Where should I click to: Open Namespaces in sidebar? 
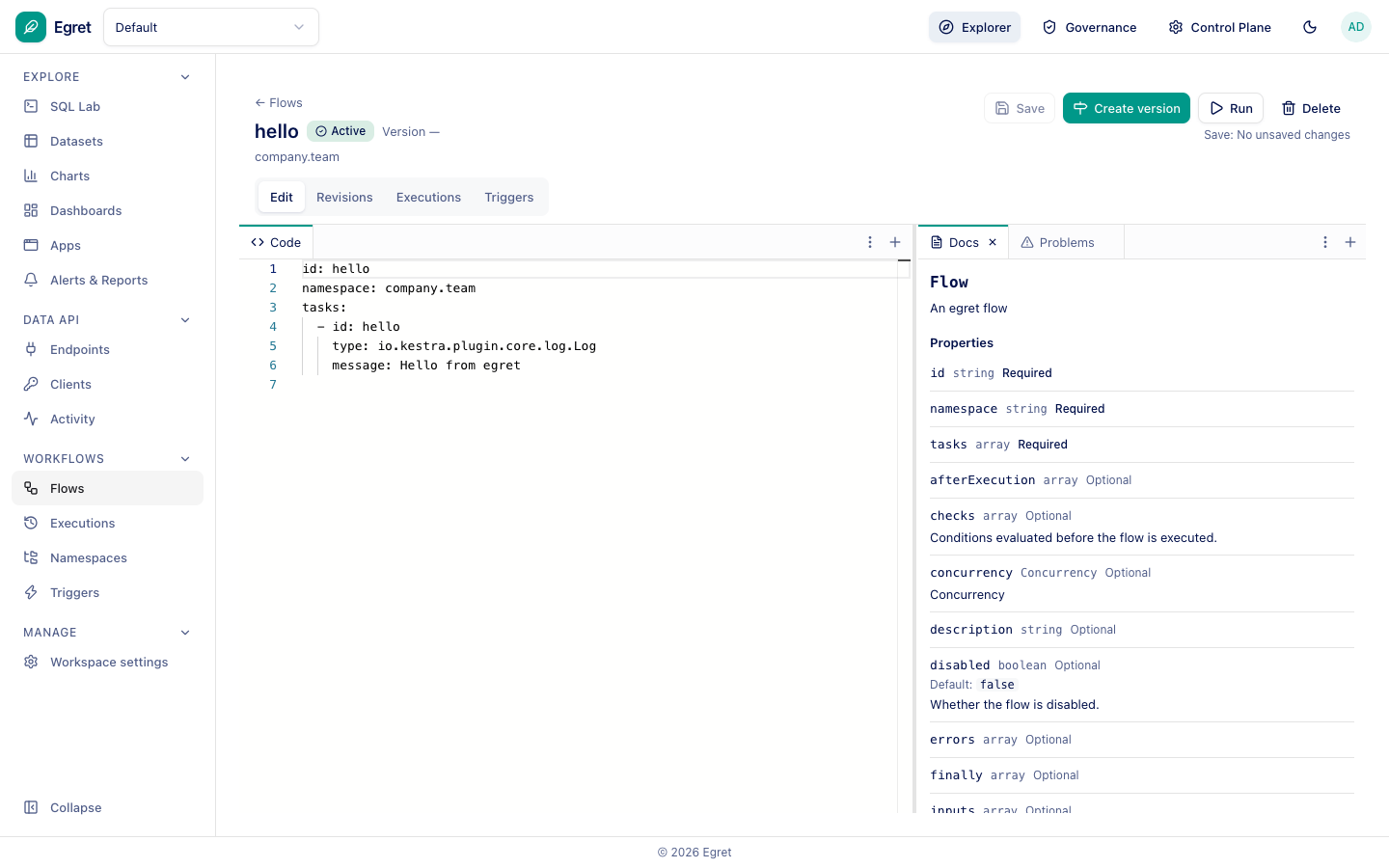[107, 557]
